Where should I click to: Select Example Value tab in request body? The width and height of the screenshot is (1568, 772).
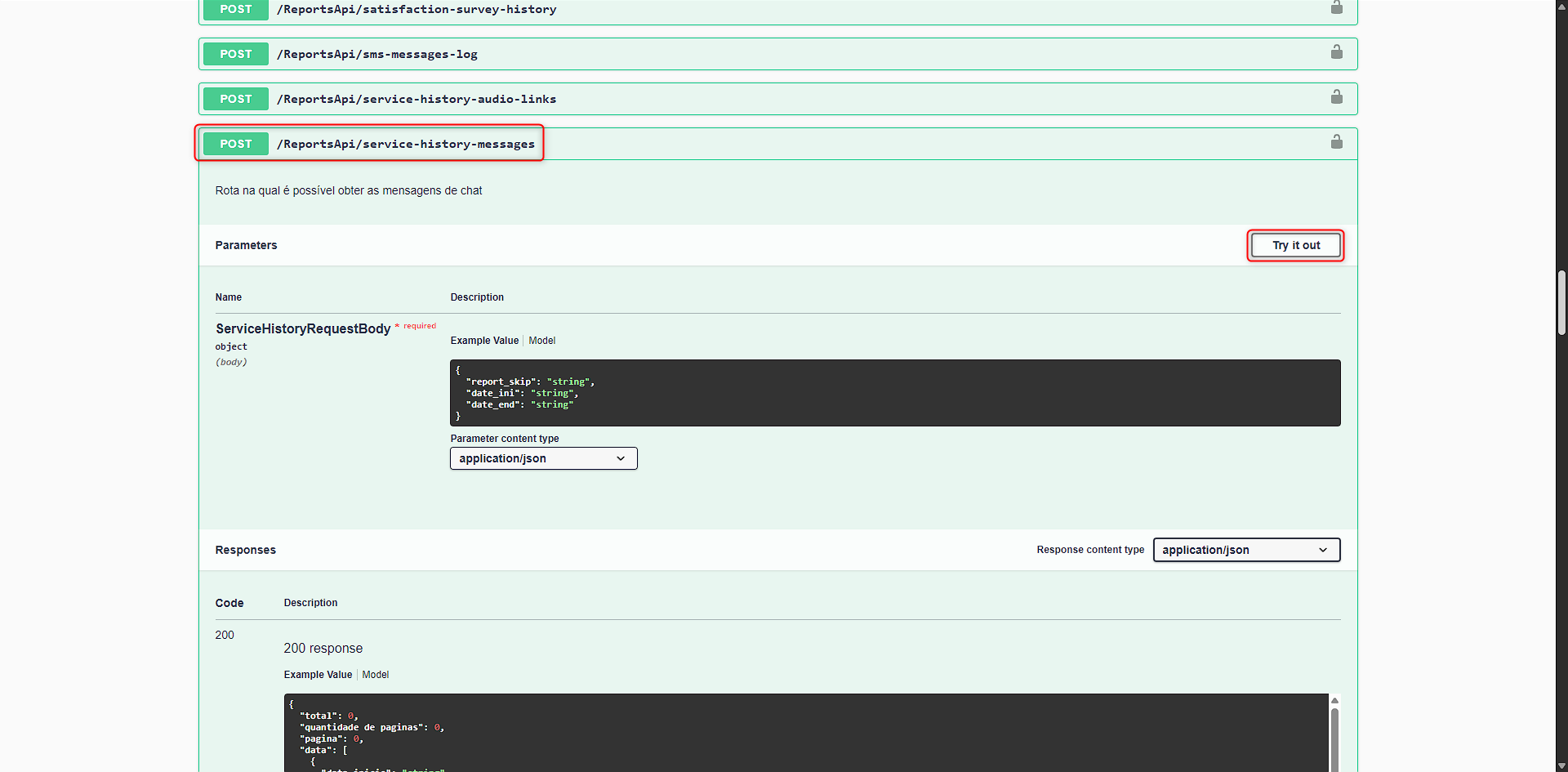(484, 341)
